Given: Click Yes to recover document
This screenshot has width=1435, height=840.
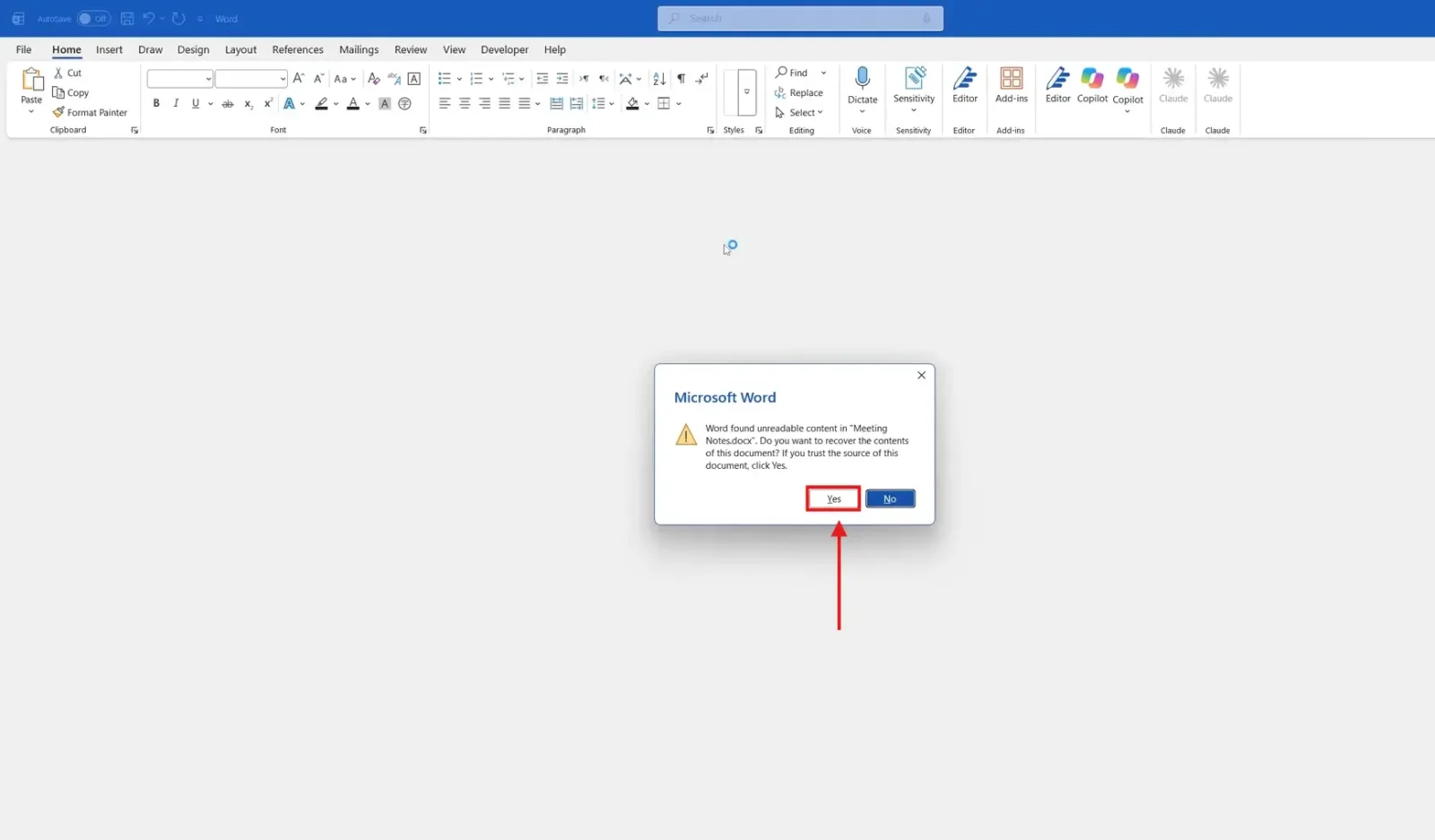Looking at the screenshot, I should [833, 498].
